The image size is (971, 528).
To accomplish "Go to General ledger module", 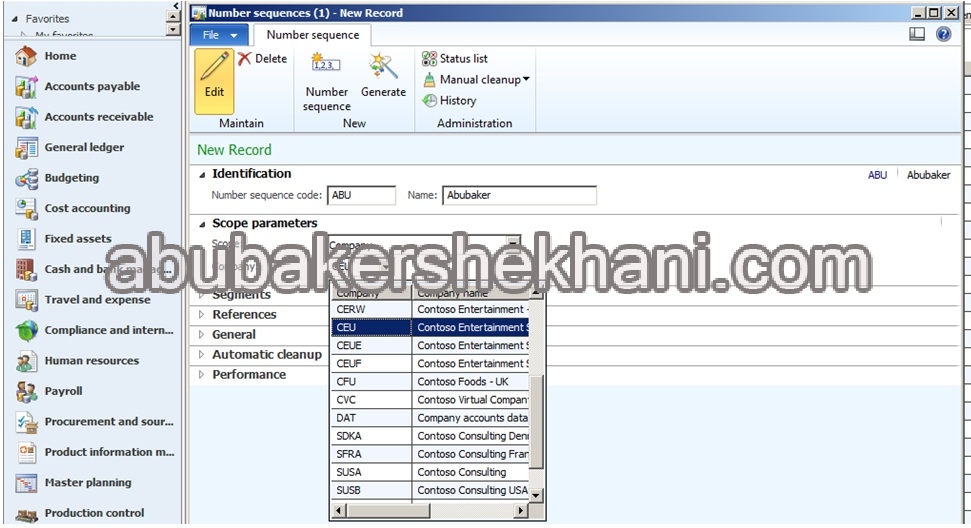I will click(x=84, y=148).
